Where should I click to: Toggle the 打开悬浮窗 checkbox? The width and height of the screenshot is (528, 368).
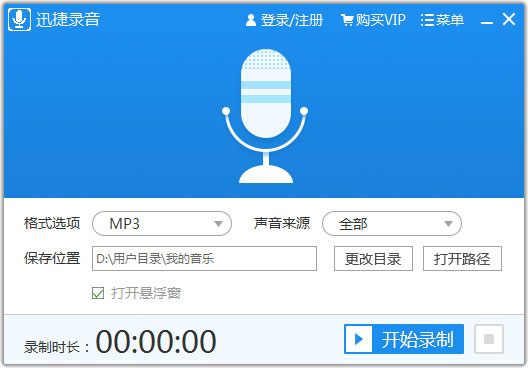(98, 293)
